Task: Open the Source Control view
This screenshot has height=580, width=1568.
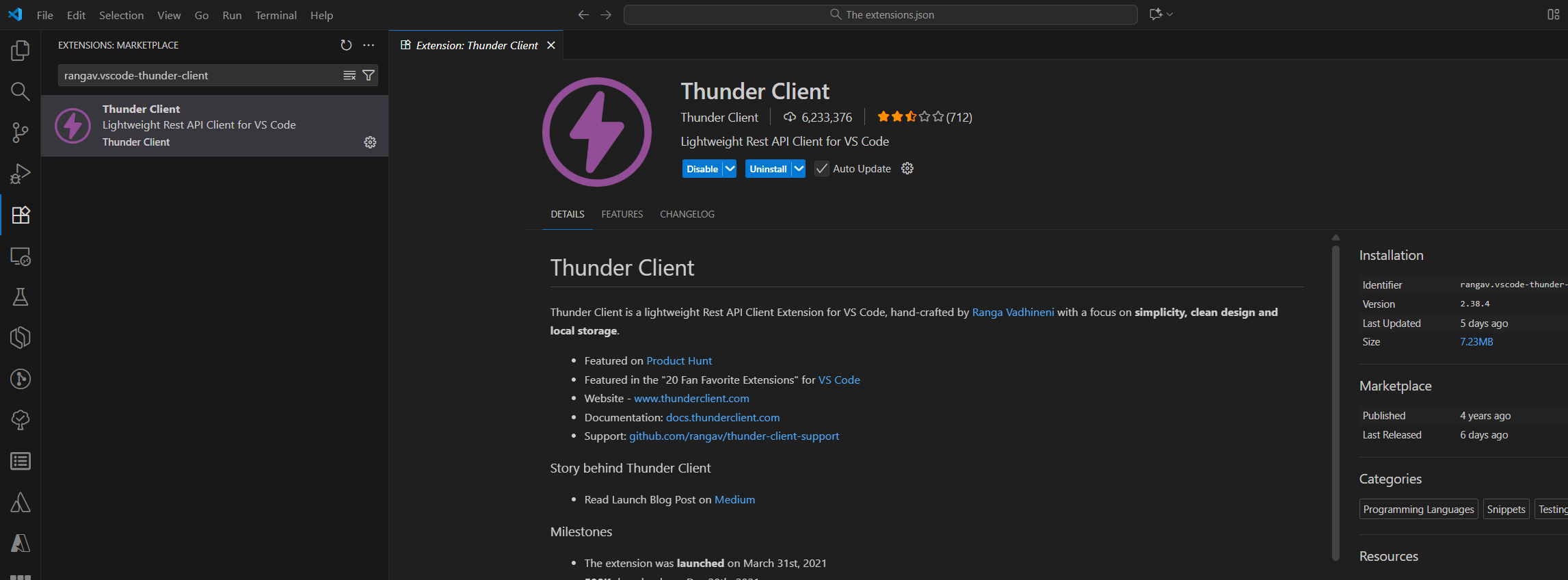Action: coord(21,132)
